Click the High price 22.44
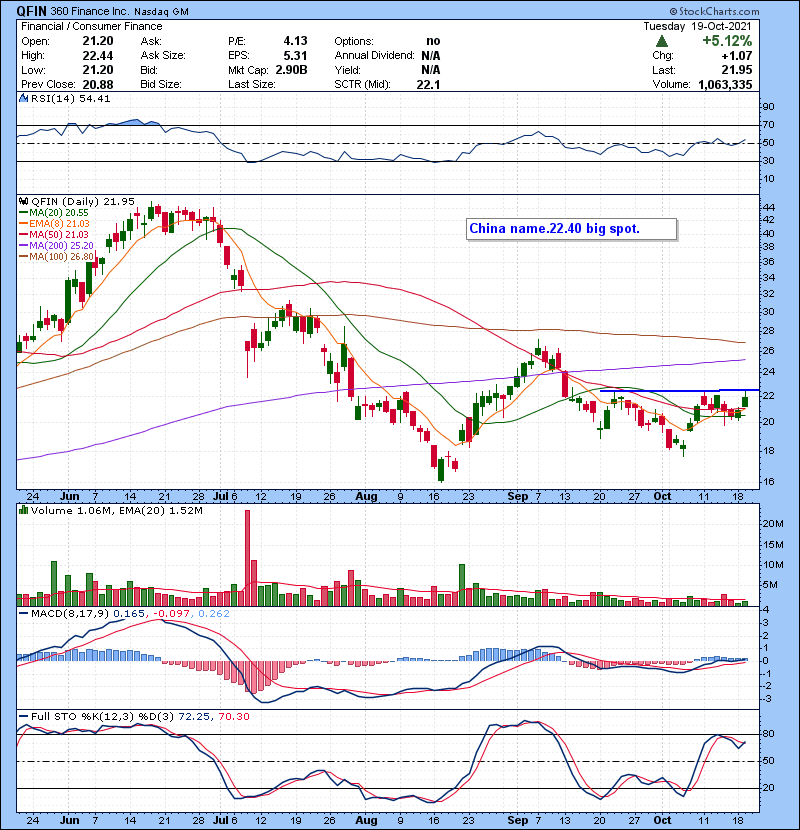 tap(97, 56)
